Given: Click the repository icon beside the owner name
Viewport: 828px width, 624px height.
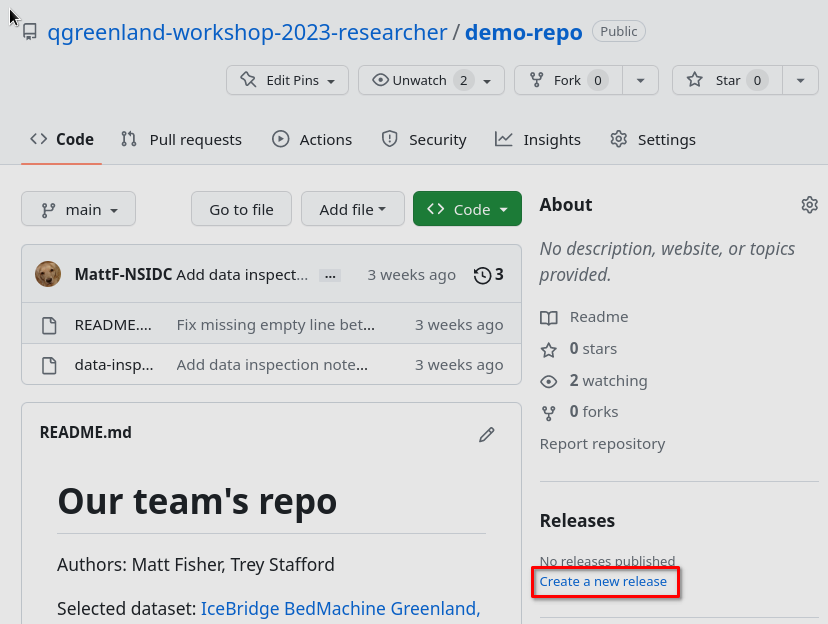Looking at the screenshot, I should (x=30, y=32).
